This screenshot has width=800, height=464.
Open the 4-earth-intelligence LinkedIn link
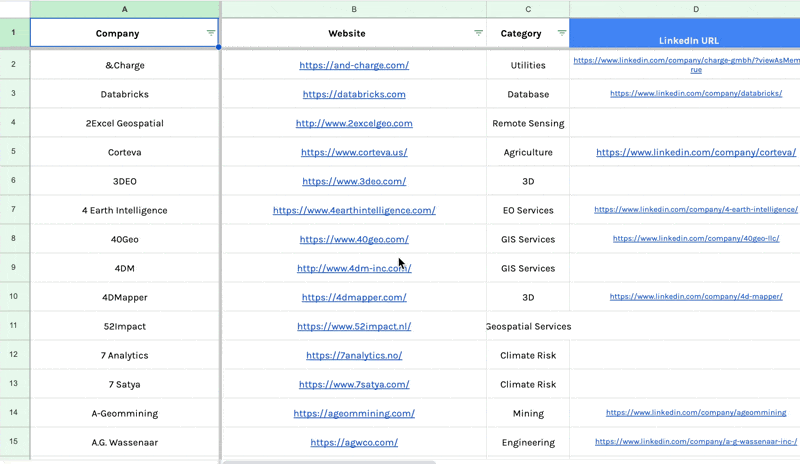tap(696, 209)
